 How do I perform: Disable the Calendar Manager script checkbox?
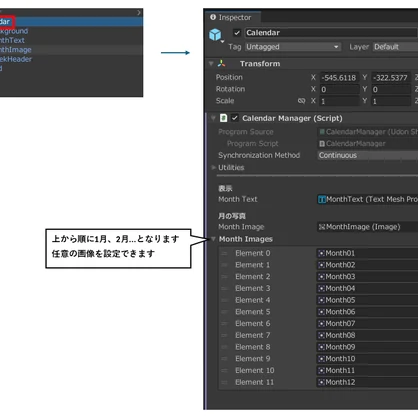click(235, 118)
